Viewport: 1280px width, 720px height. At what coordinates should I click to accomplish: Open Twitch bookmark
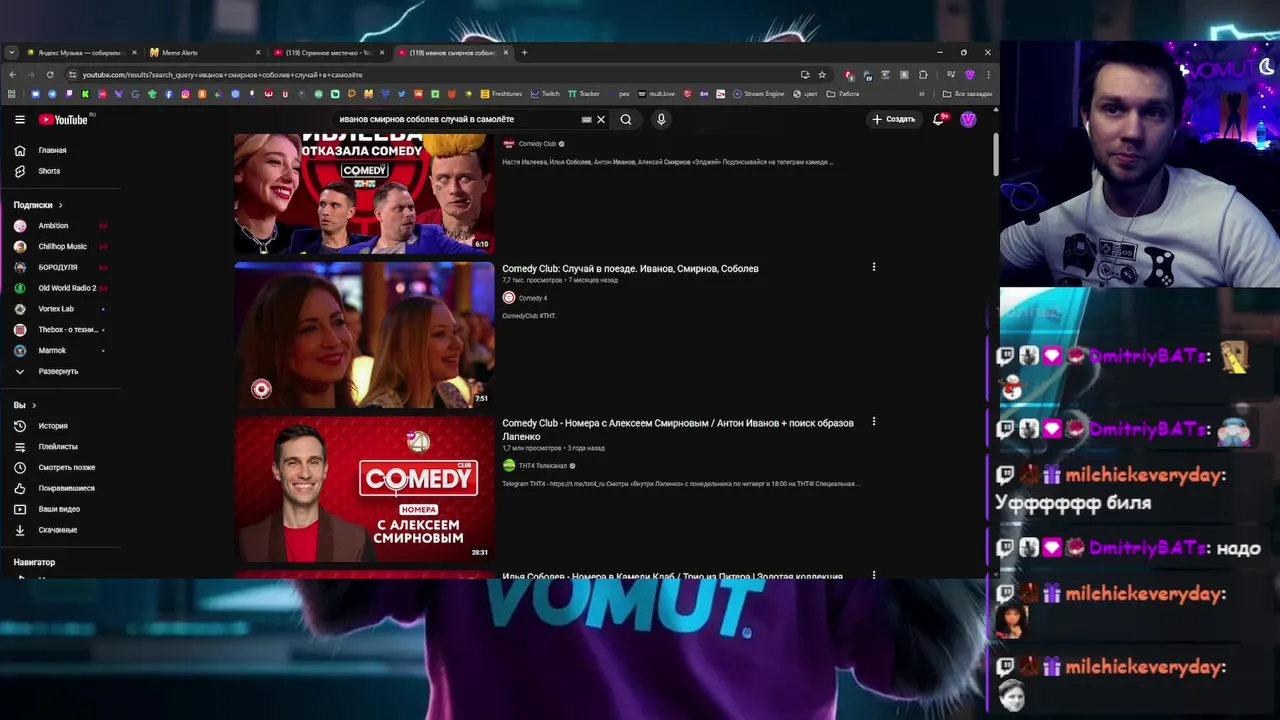click(x=545, y=94)
